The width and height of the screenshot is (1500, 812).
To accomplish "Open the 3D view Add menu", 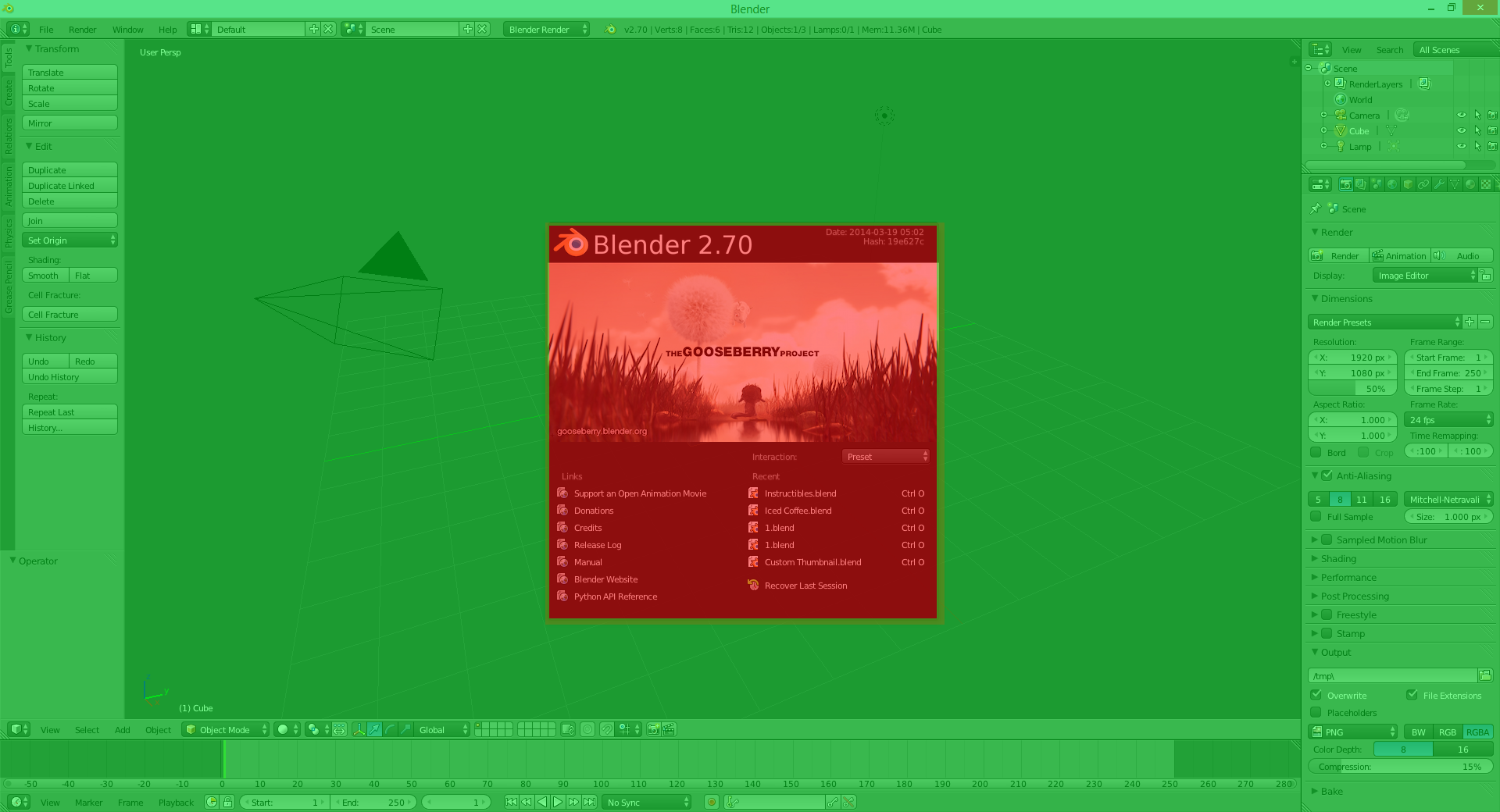I will click(122, 729).
